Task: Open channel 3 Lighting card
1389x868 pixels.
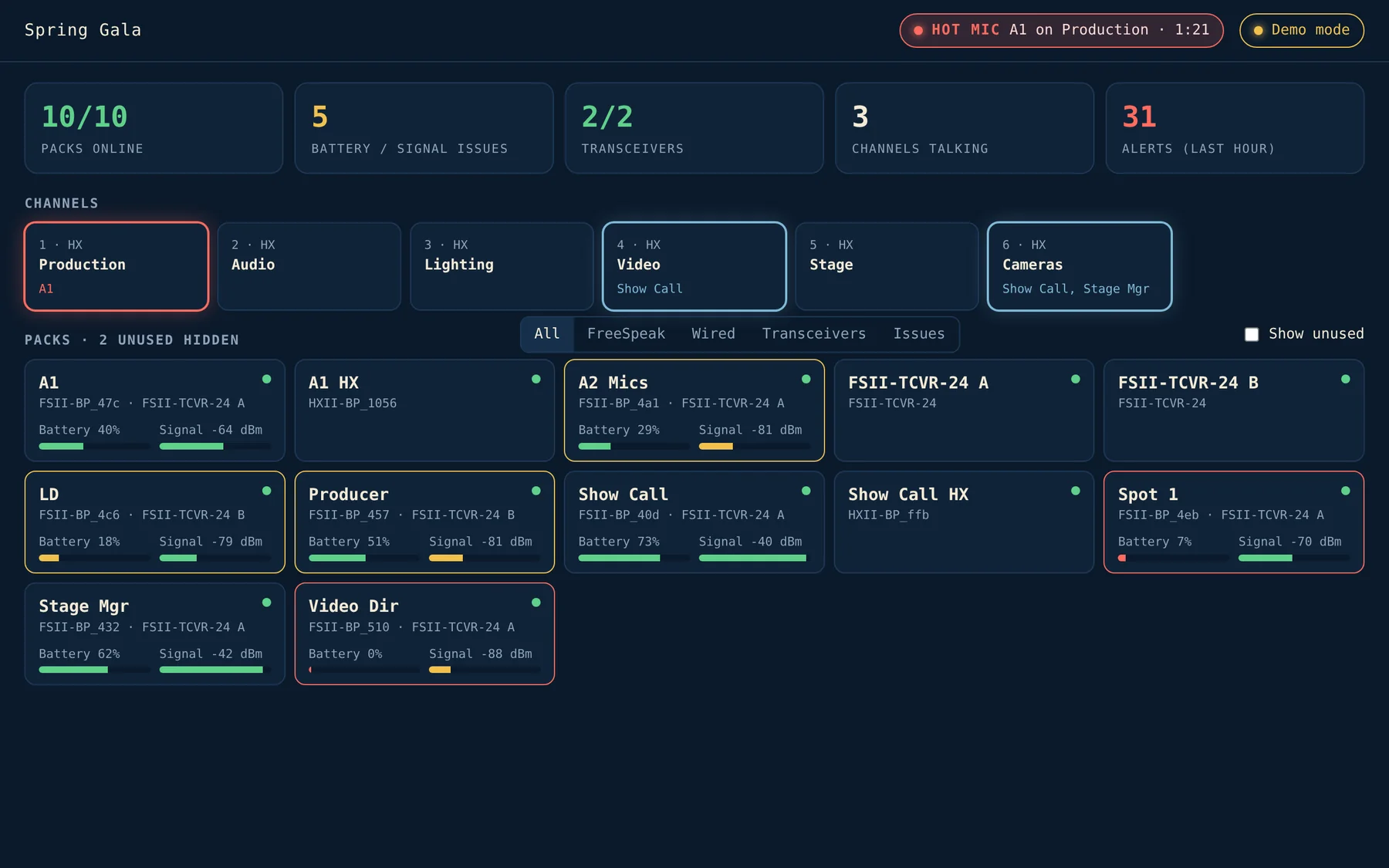Action: 502,266
